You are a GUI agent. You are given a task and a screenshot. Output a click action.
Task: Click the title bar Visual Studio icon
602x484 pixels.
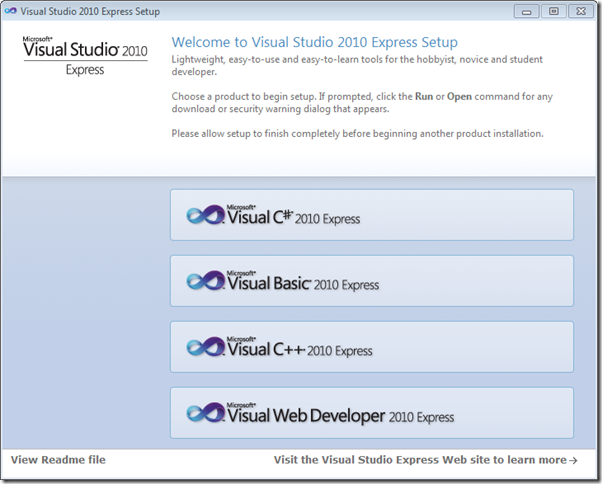coord(10,11)
